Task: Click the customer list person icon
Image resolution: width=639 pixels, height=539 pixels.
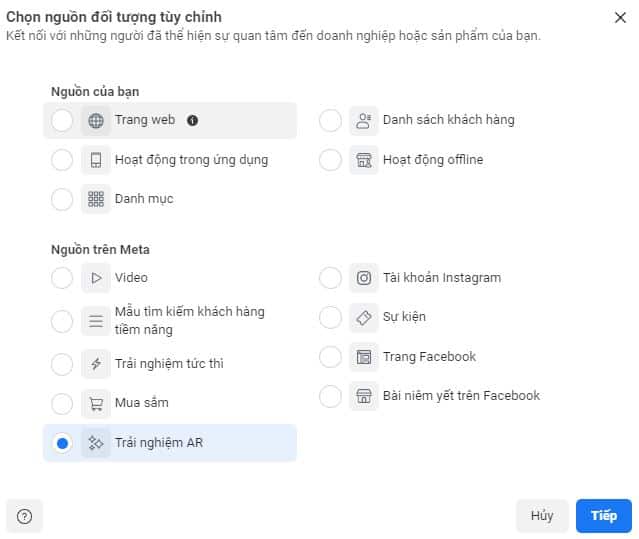Action: point(363,120)
